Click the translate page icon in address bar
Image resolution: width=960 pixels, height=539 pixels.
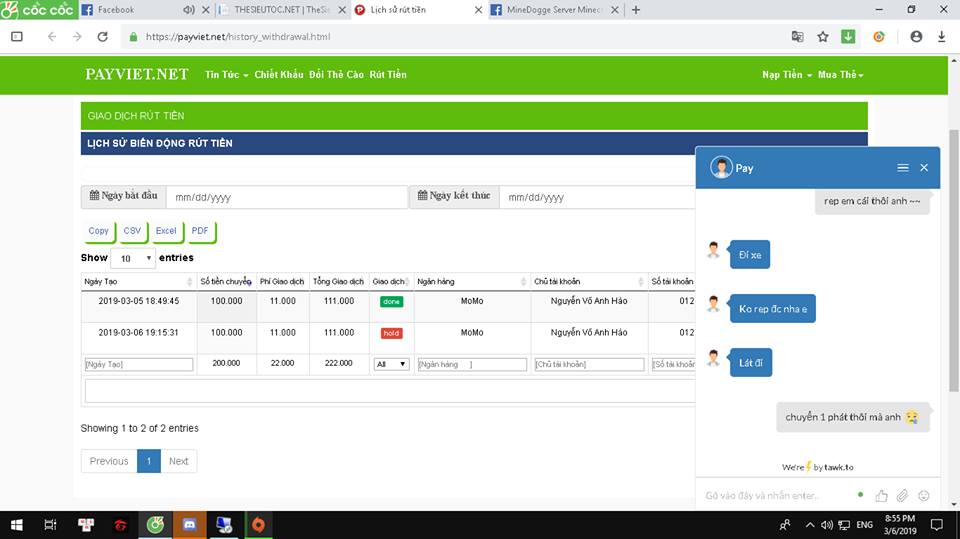797,37
